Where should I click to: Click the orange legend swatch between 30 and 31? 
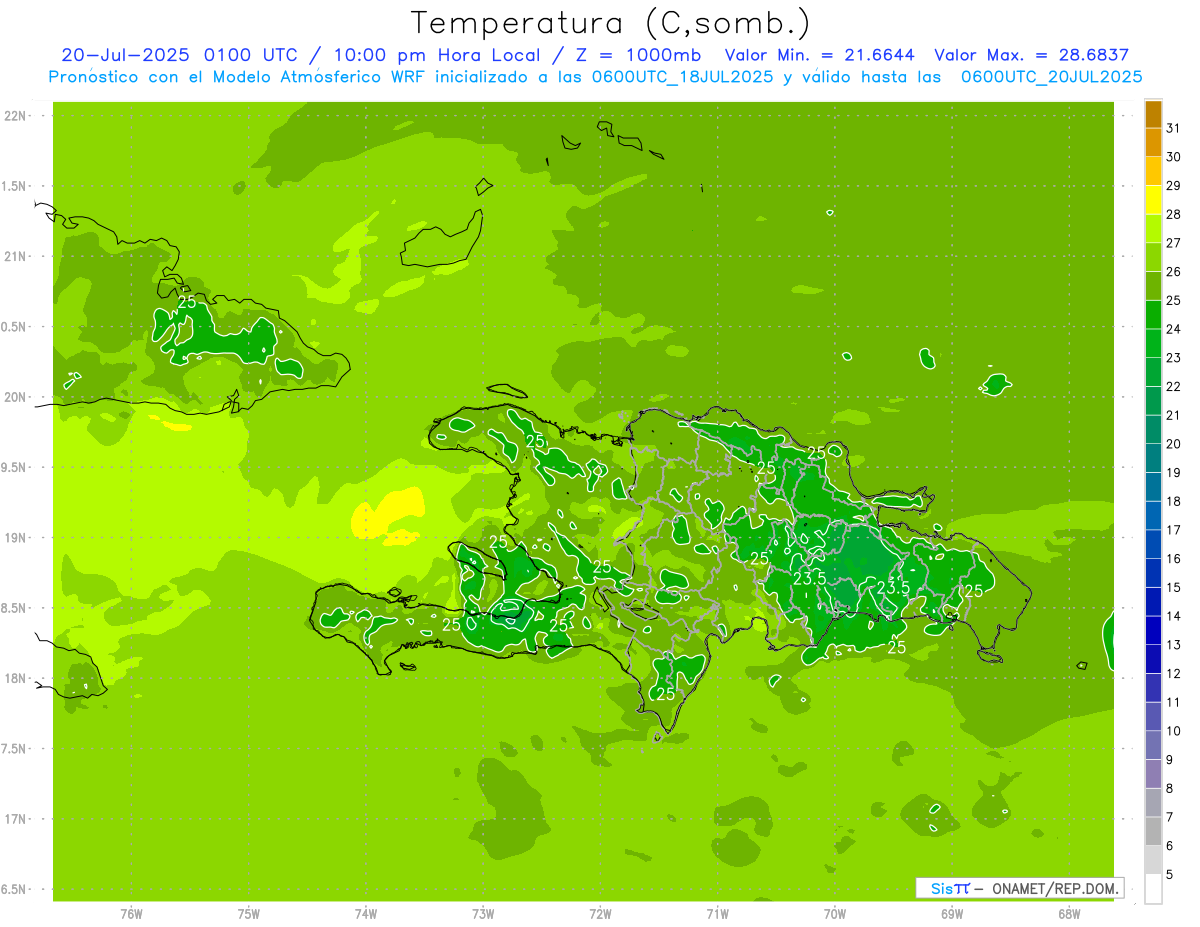click(x=1153, y=143)
